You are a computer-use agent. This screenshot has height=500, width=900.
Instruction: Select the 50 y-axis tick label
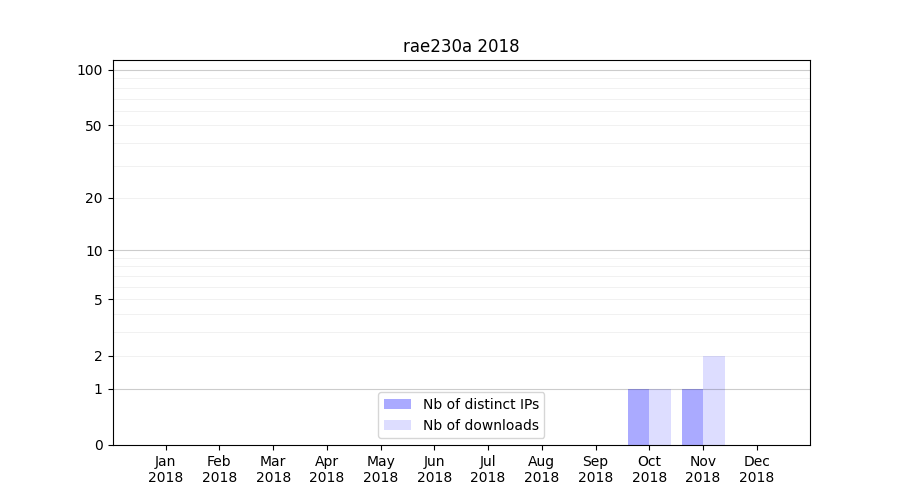(93, 126)
